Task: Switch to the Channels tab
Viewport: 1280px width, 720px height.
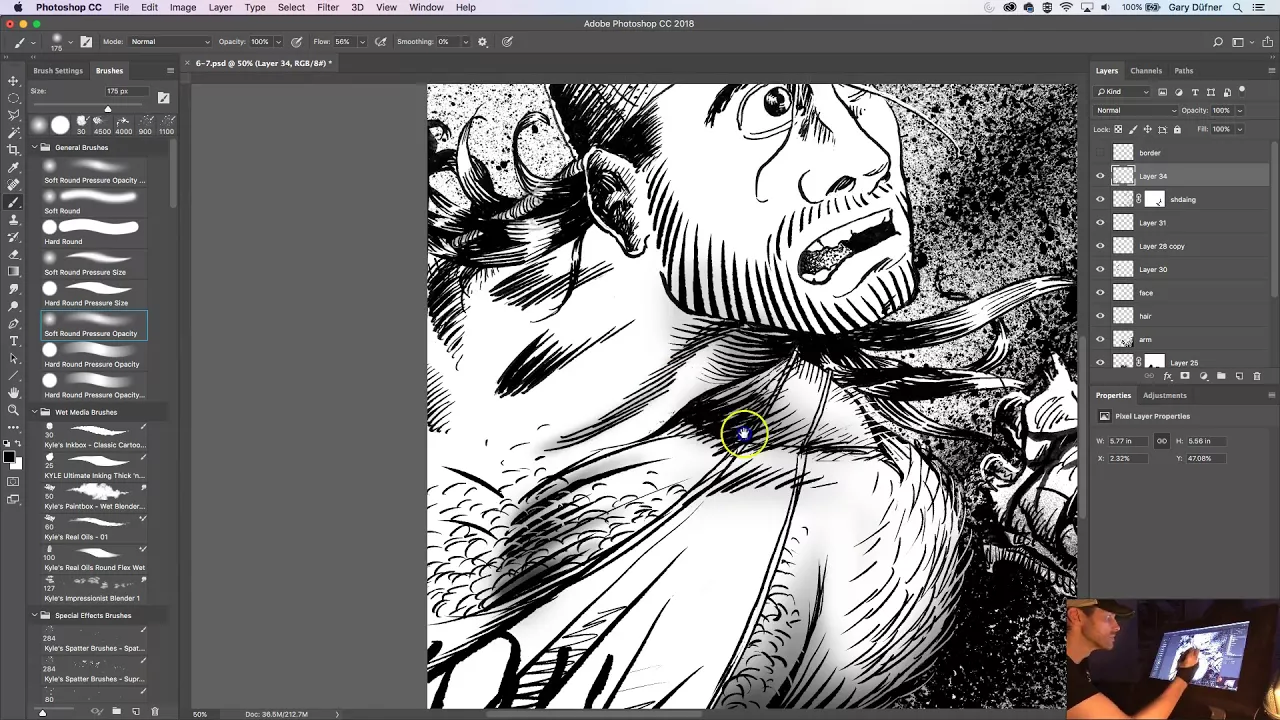Action: point(1146,71)
